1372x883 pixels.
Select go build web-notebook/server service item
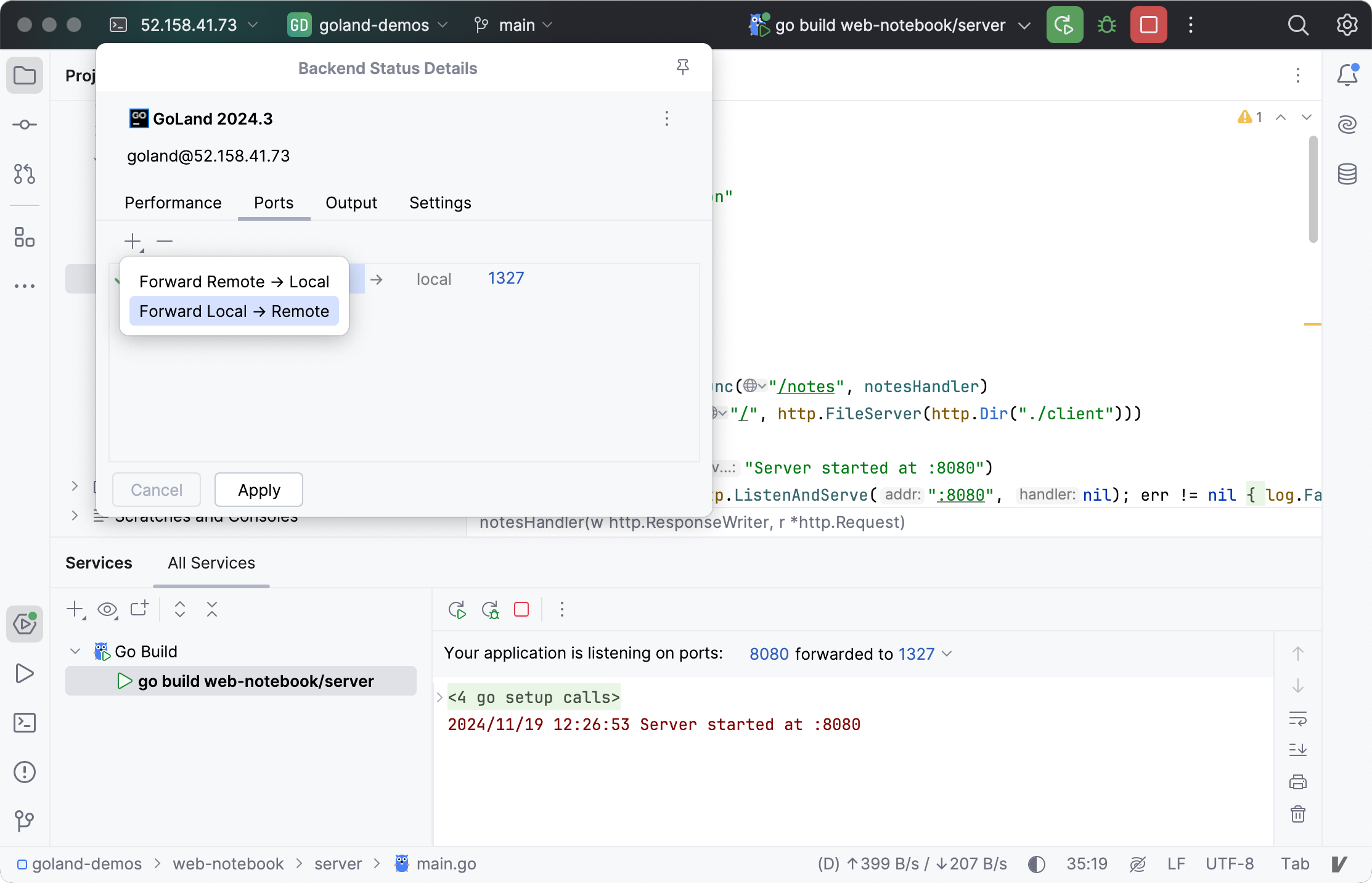pyautogui.click(x=255, y=681)
